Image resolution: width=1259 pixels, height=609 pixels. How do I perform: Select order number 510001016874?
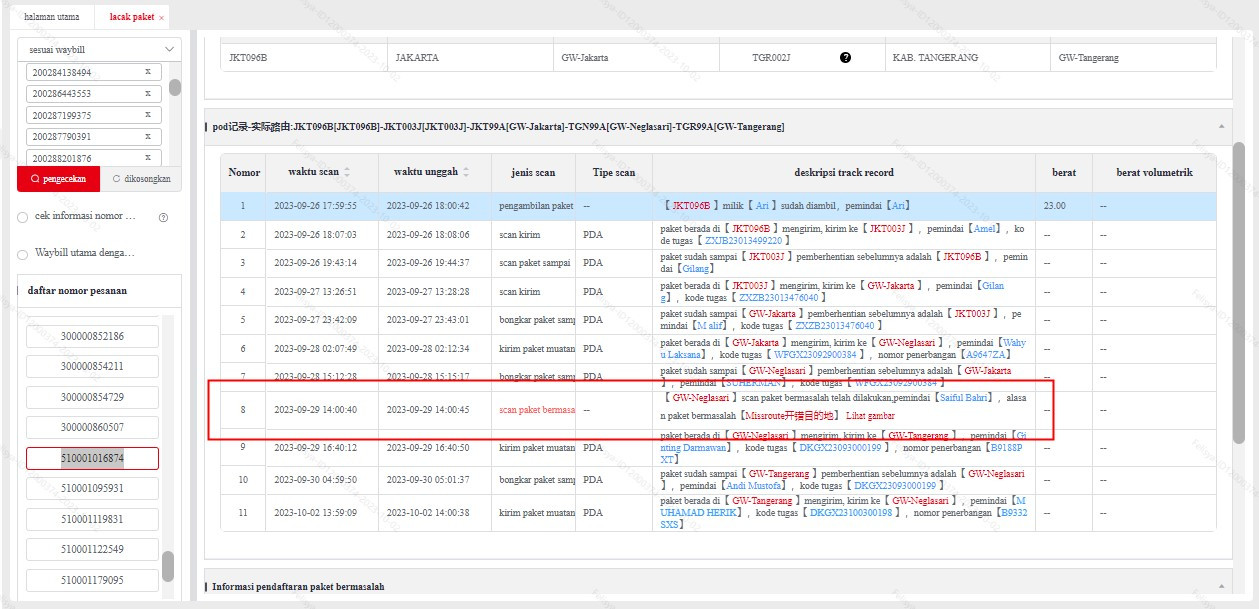click(92, 458)
